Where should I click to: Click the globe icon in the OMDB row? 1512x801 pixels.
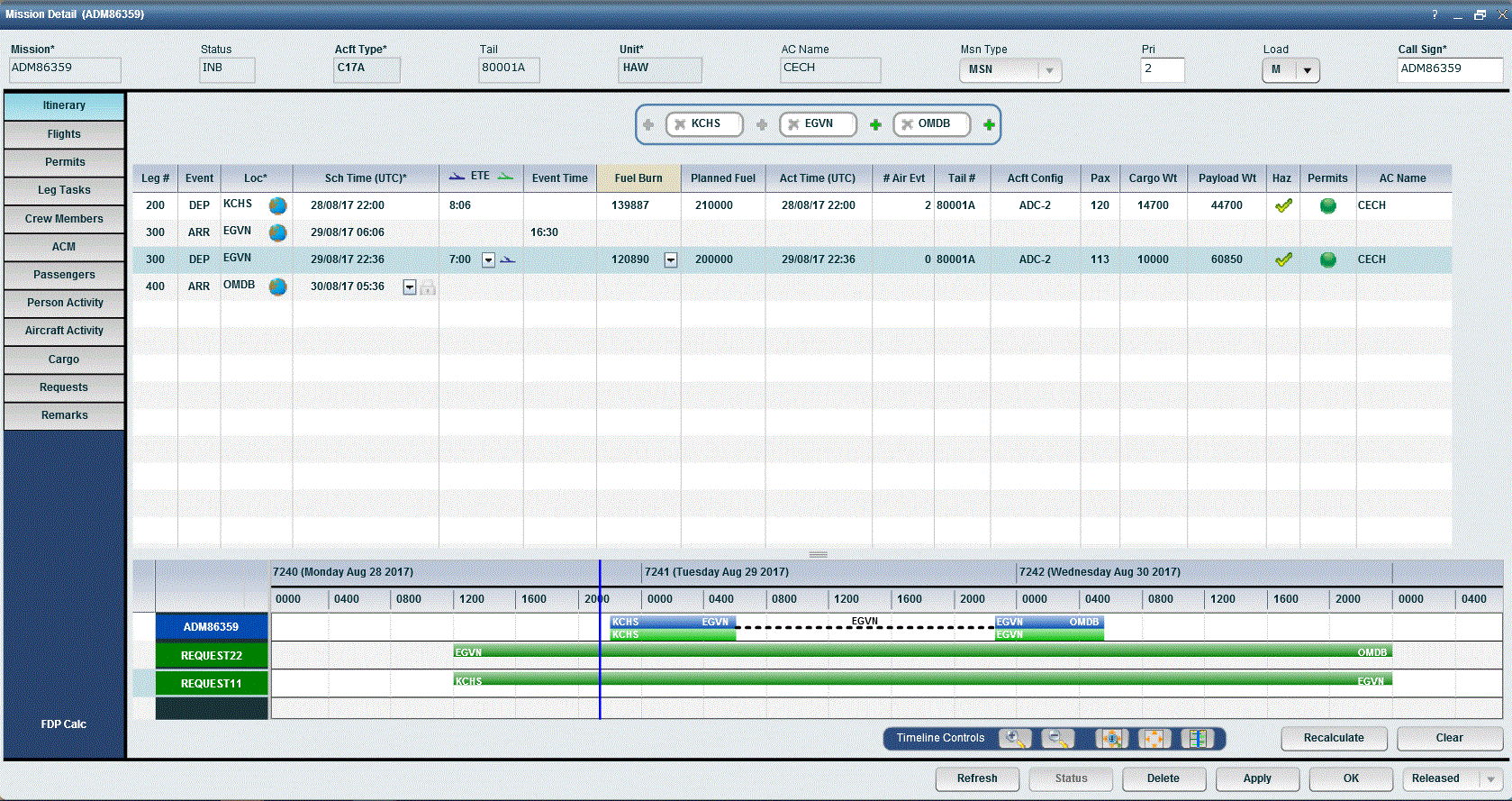pos(277,287)
